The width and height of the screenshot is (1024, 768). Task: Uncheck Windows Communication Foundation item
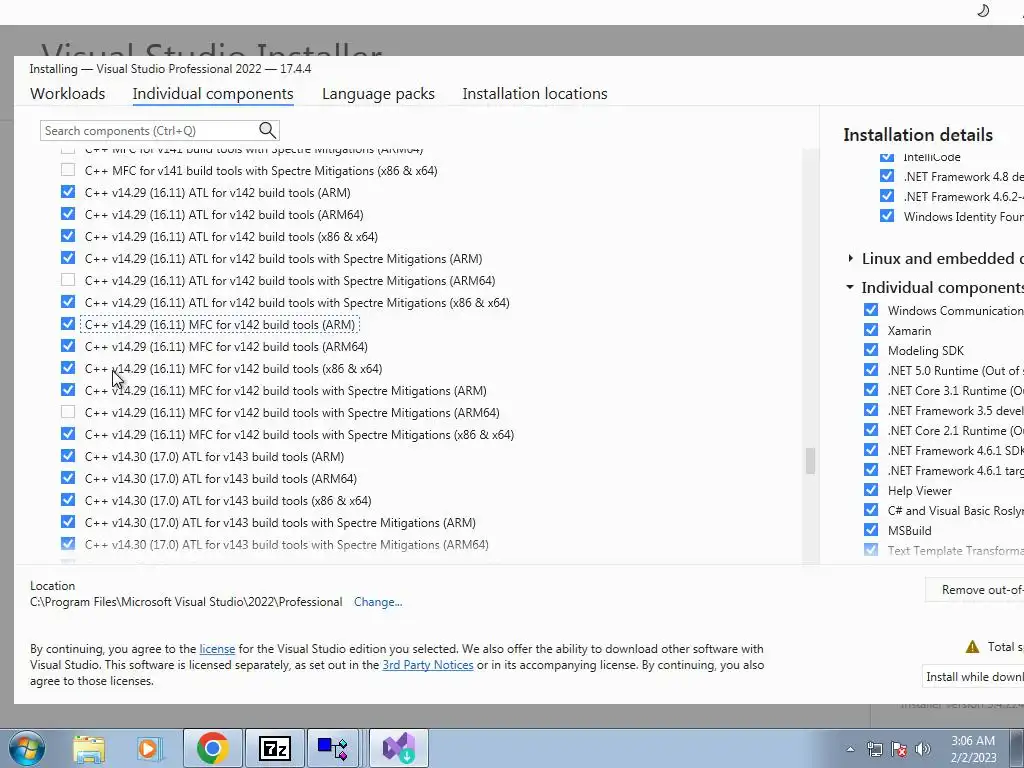pos(871,310)
